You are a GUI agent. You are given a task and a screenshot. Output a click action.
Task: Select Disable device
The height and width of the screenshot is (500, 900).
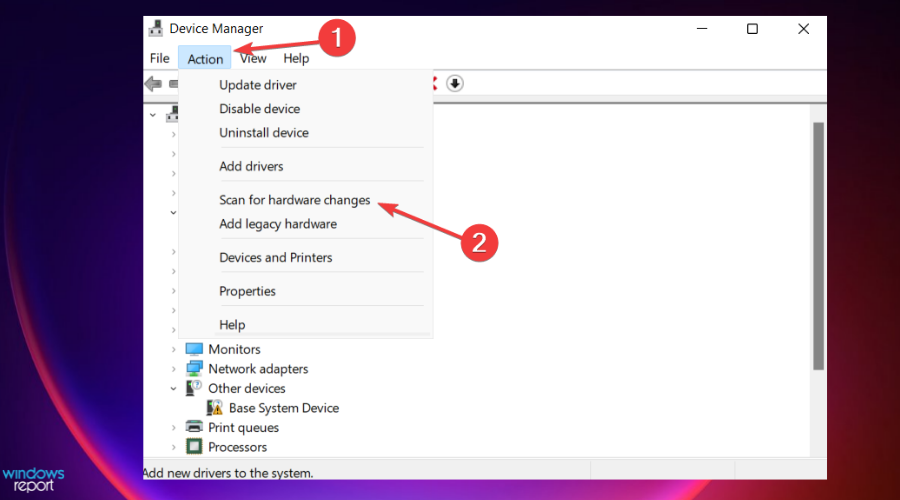click(259, 108)
